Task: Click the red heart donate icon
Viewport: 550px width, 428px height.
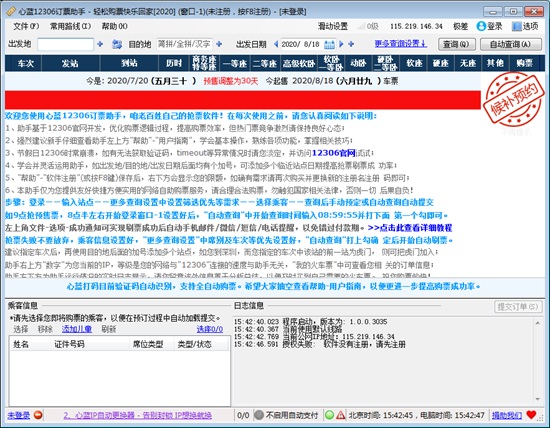Action: click(531, 415)
